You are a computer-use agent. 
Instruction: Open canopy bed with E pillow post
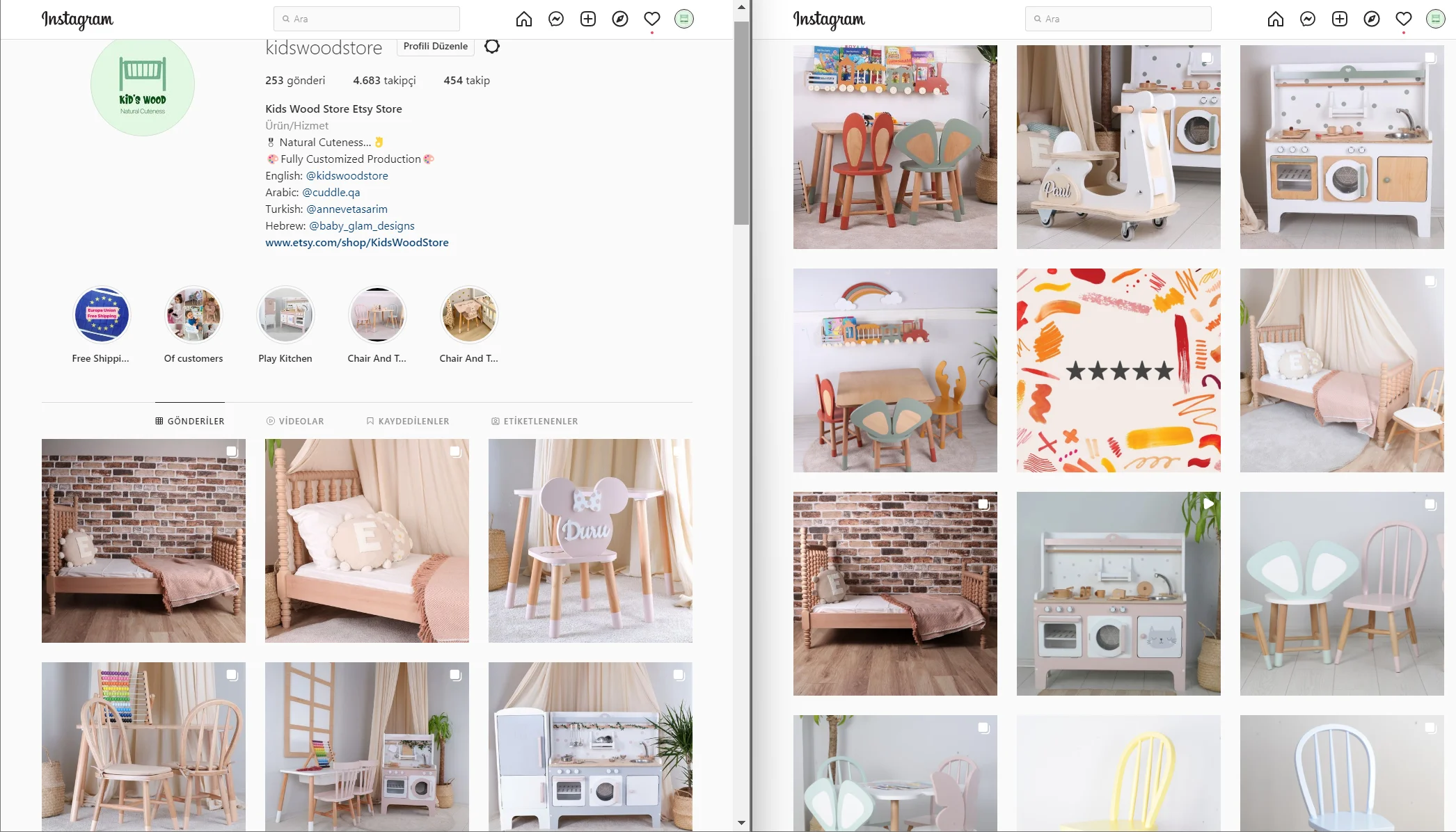(367, 541)
